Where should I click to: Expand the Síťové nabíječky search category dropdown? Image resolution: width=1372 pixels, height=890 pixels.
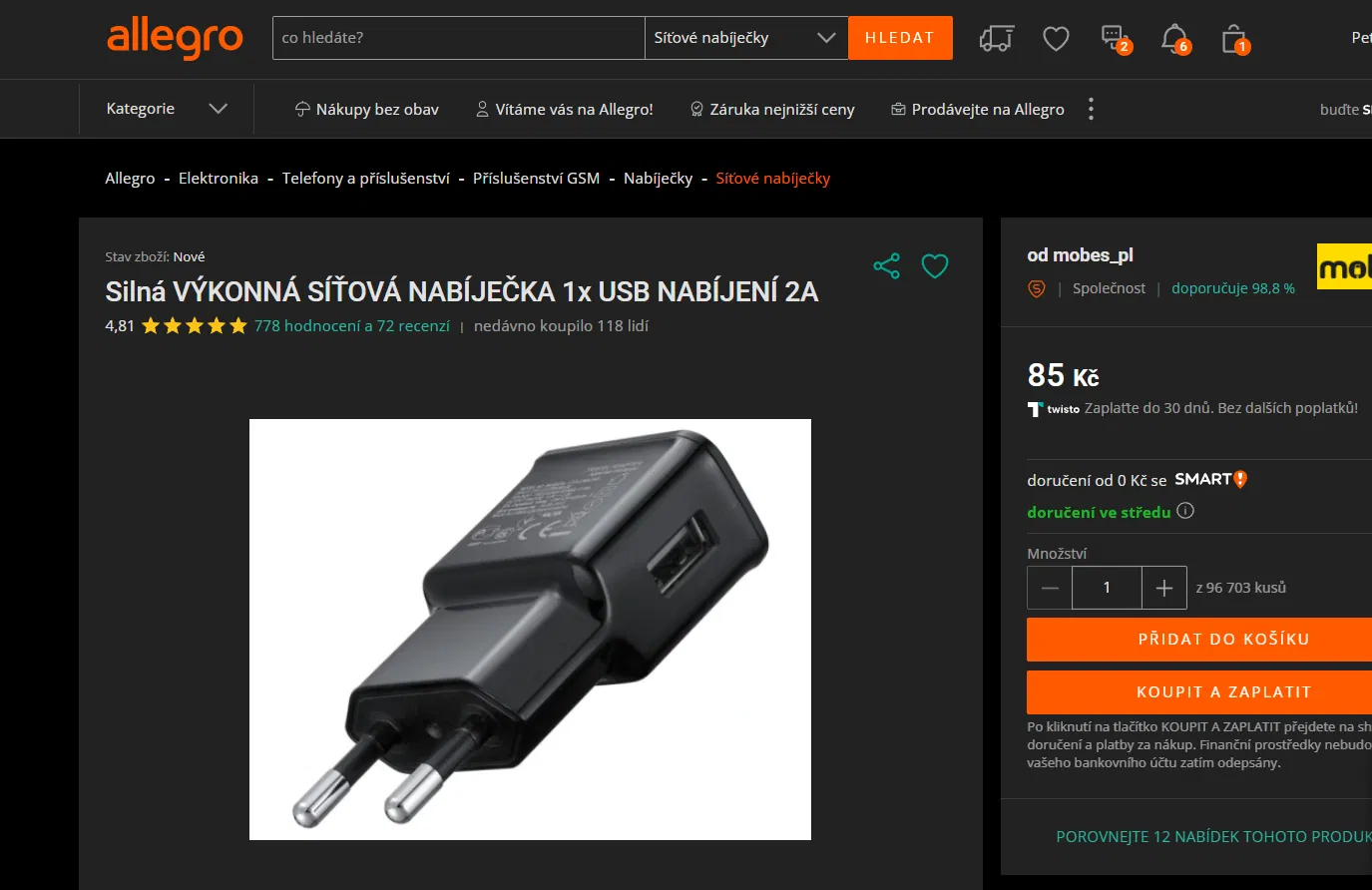pos(746,38)
